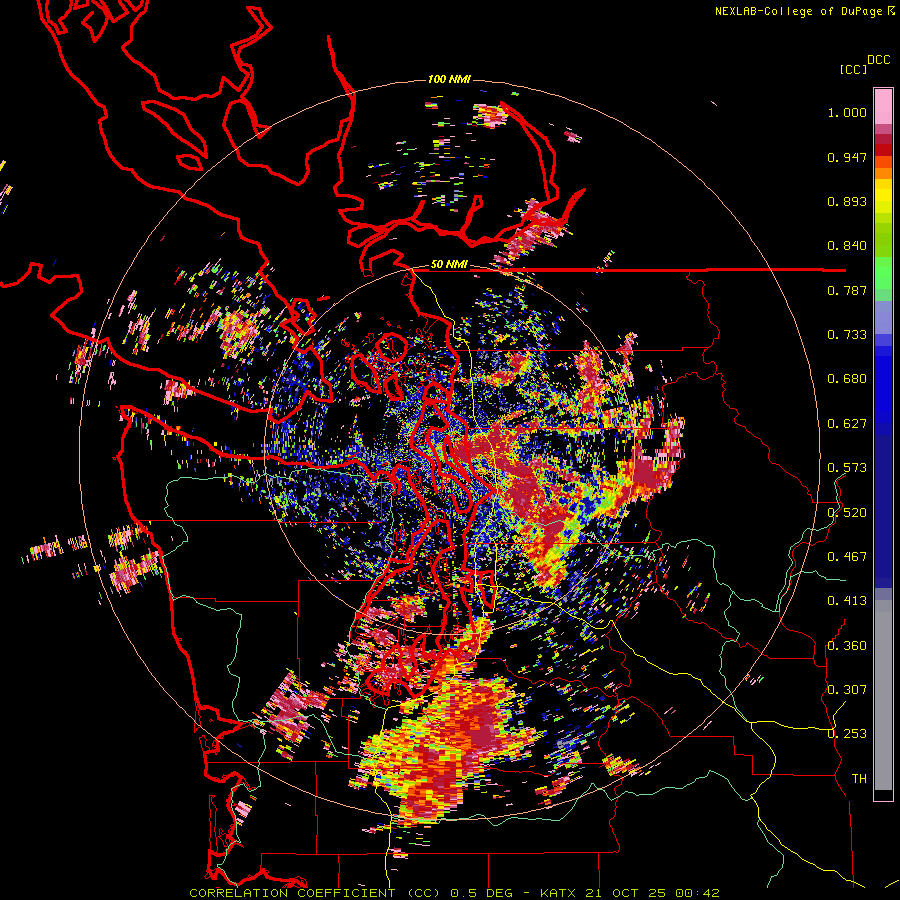Click the 0.893 legend value
This screenshot has height=900, width=900.
click(847, 201)
